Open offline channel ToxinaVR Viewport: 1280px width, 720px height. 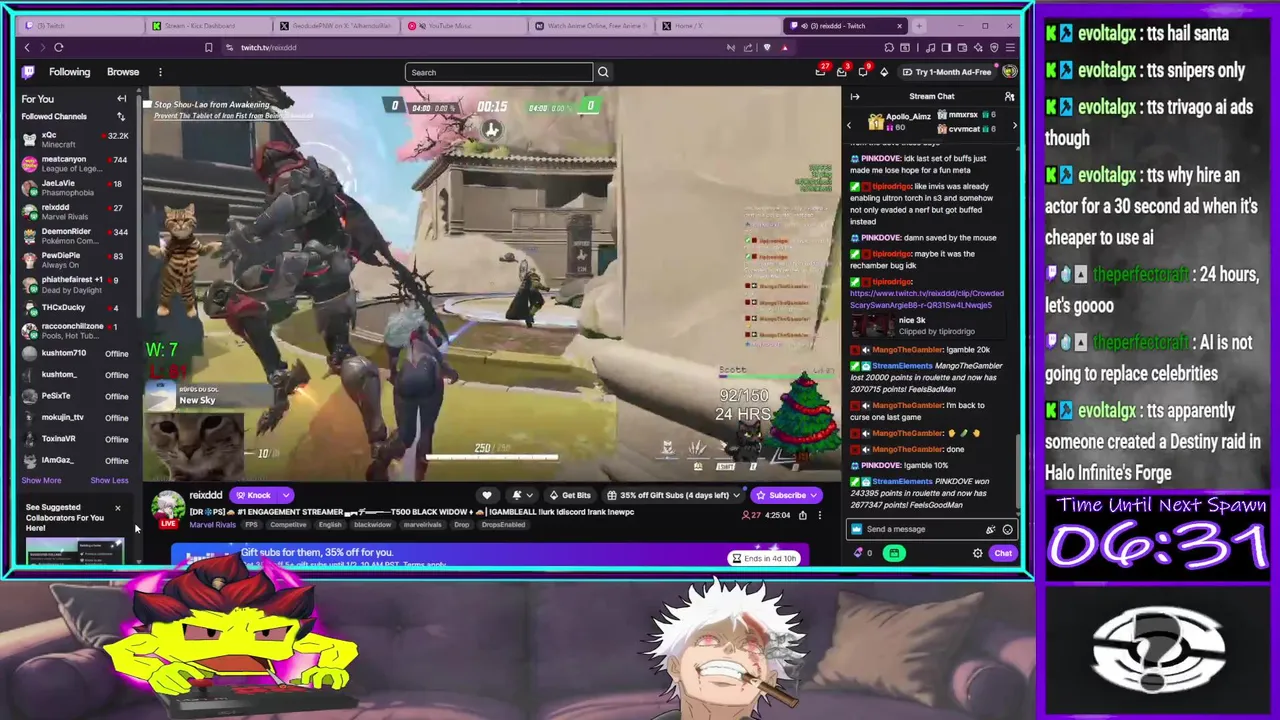(x=76, y=439)
